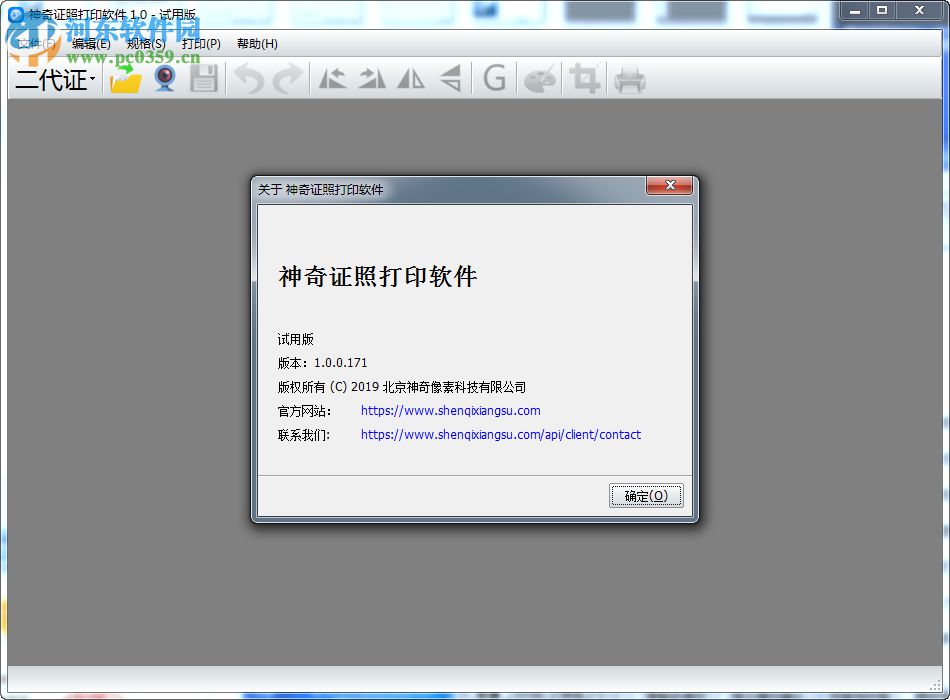Open the shenqixiangsu.com official website link
The image size is (950, 700).
[x=449, y=410]
